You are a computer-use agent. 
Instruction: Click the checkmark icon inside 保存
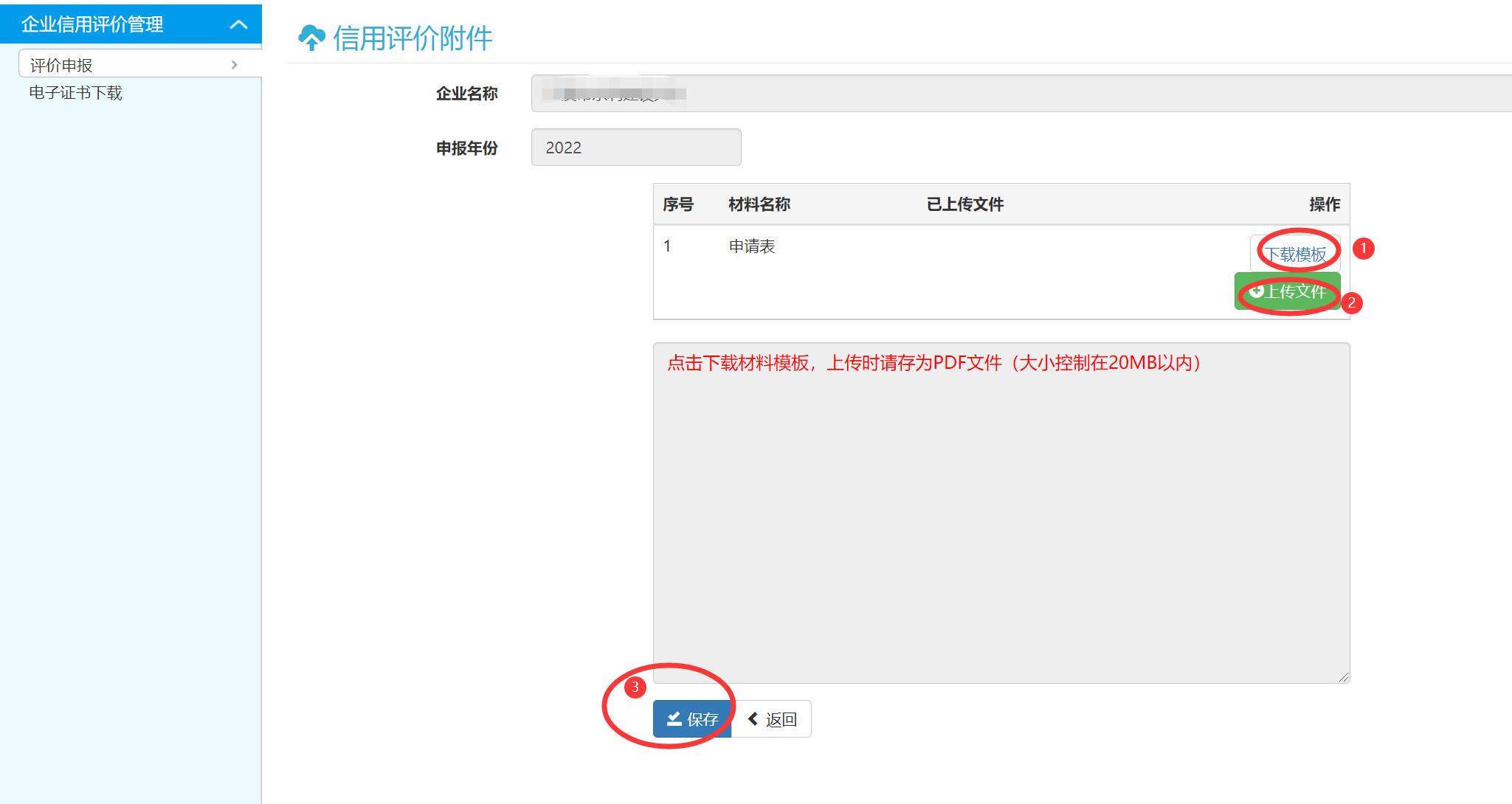click(674, 718)
